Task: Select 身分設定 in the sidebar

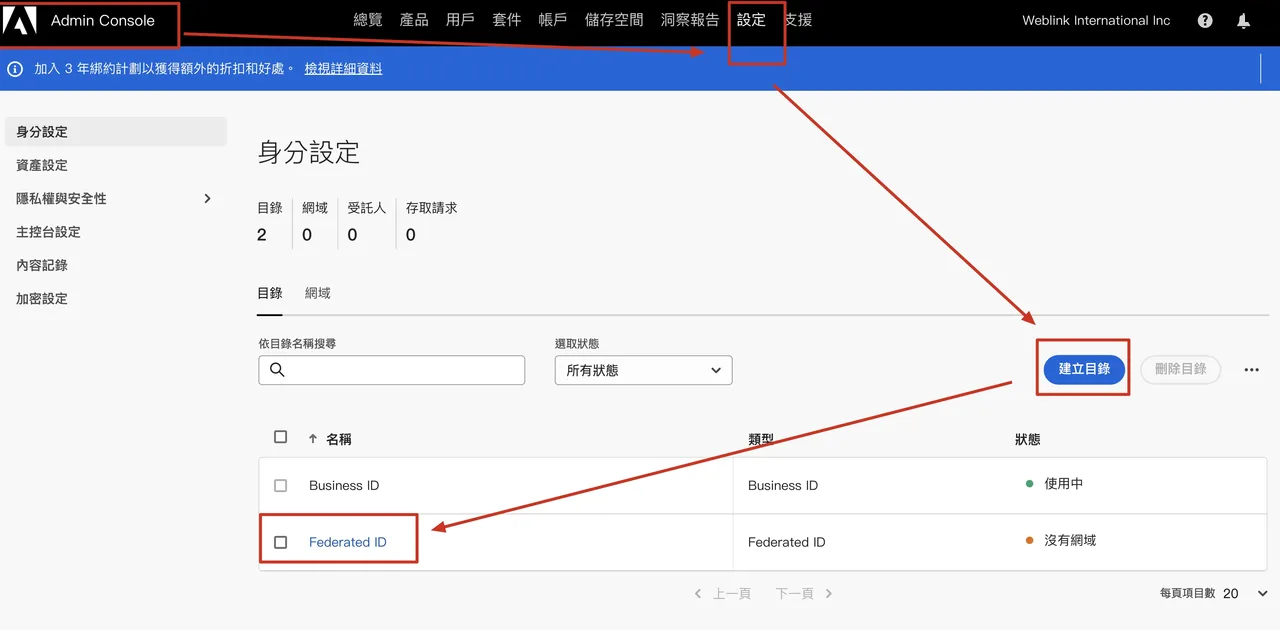Action: (x=115, y=132)
